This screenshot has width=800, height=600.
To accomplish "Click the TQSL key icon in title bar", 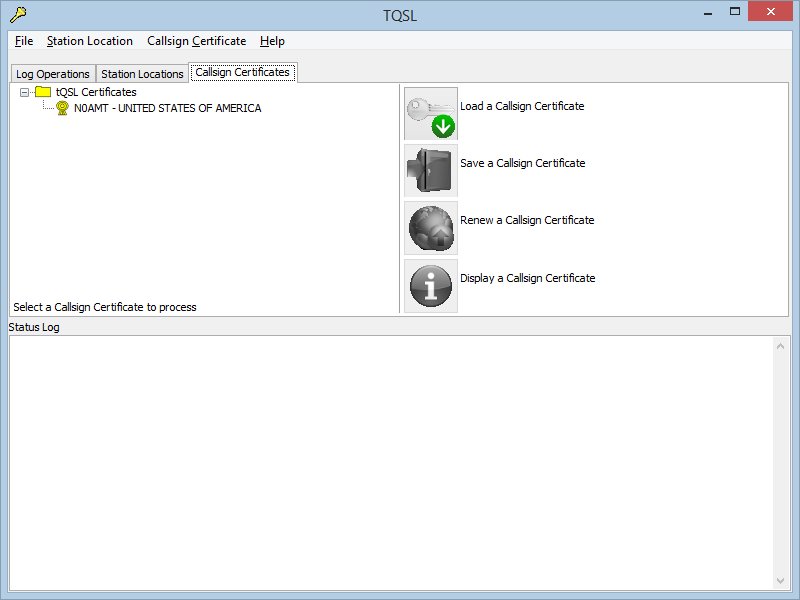I will [18, 14].
